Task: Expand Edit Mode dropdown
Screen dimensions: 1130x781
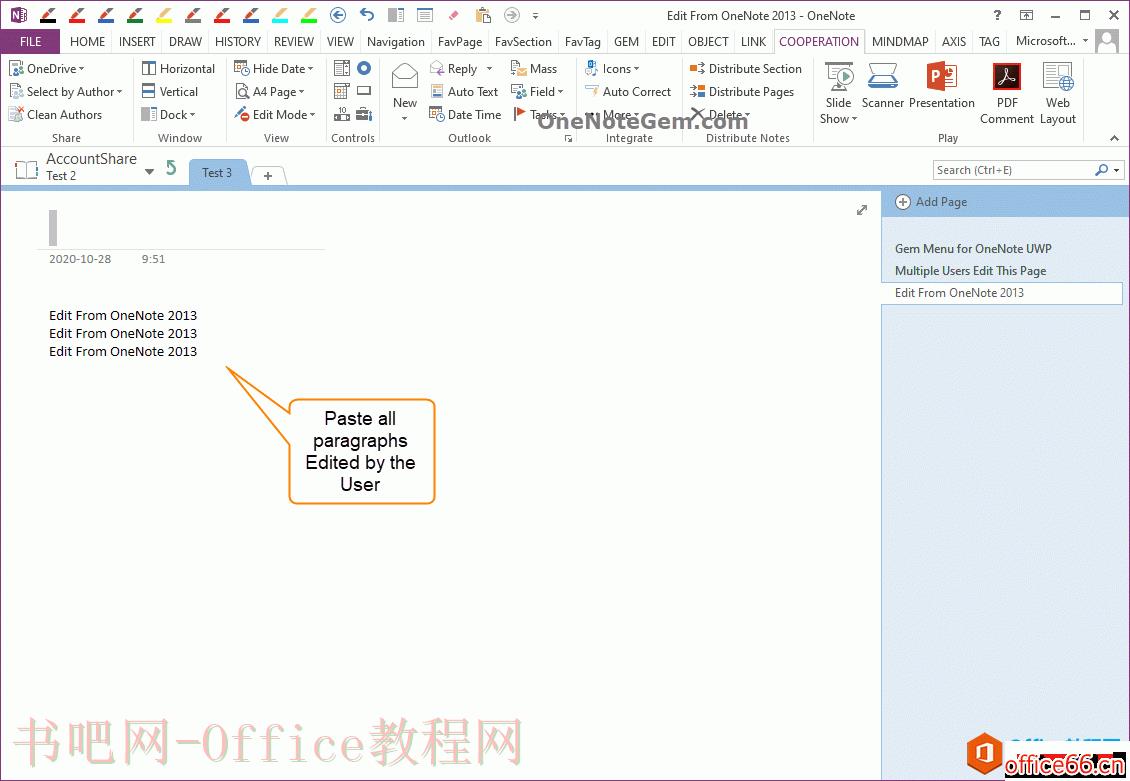Action: click(x=275, y=115)
